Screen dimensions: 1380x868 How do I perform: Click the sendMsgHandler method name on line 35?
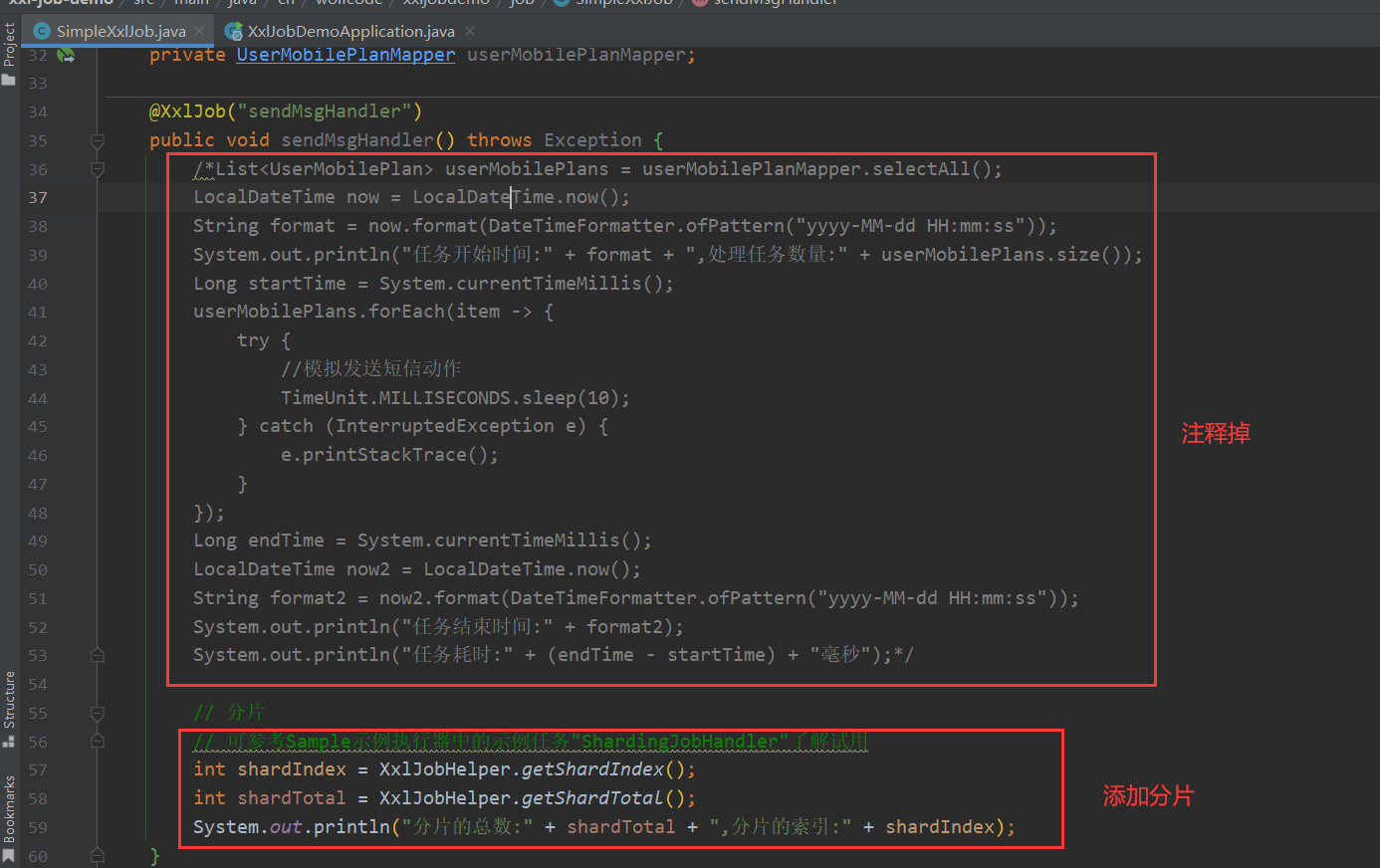[357, 140]
